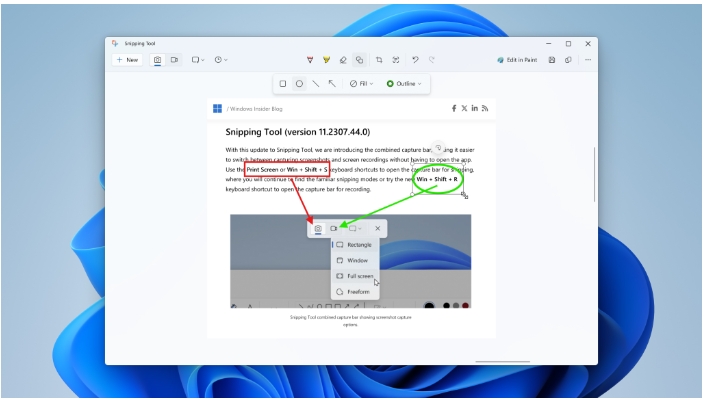707x400 pixels.
Task: Click the LinkedIn icon in the captured page
Action: pos(474,108)
